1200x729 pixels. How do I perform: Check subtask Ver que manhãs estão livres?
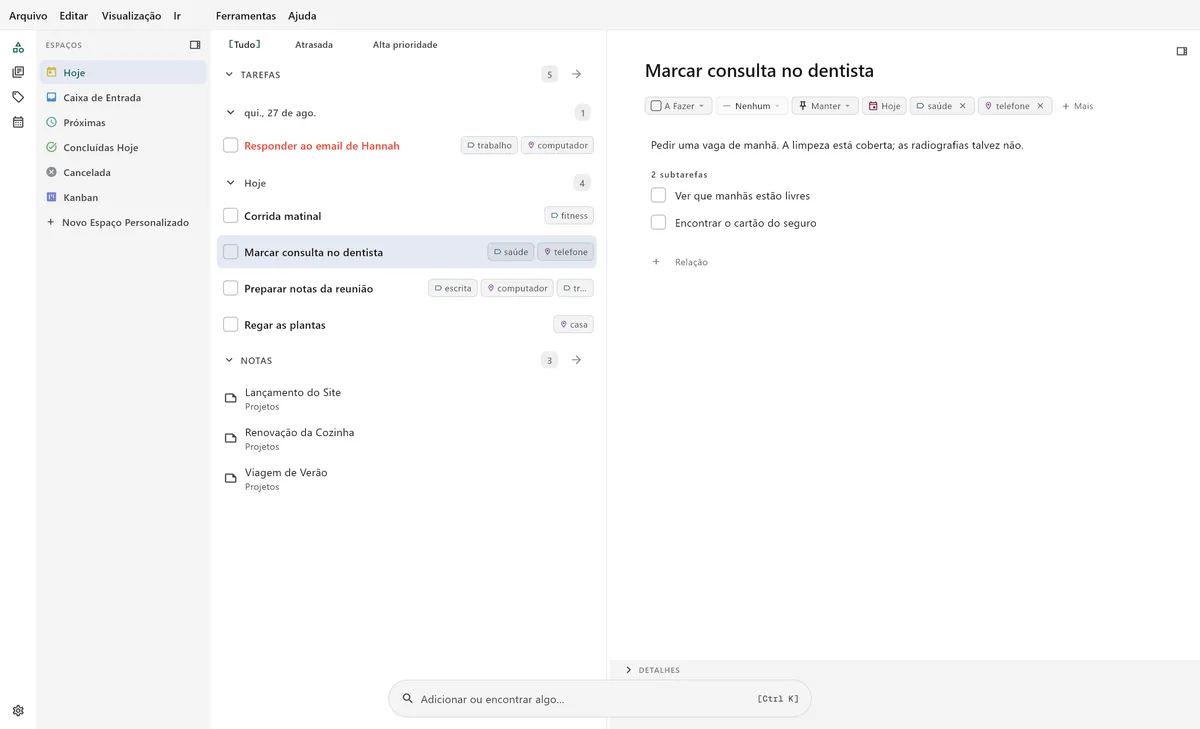pyautogui.click(x=658, y=196)
